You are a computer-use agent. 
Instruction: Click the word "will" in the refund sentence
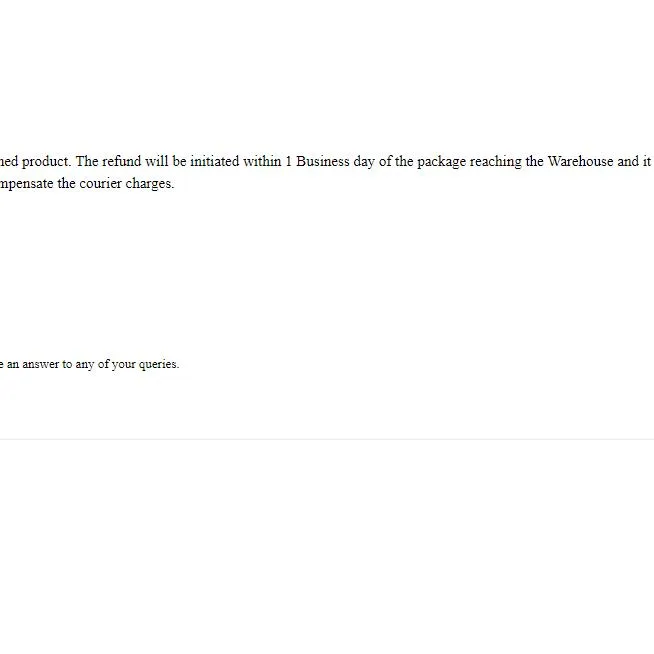pyautogui.click(x=156, y=161)
